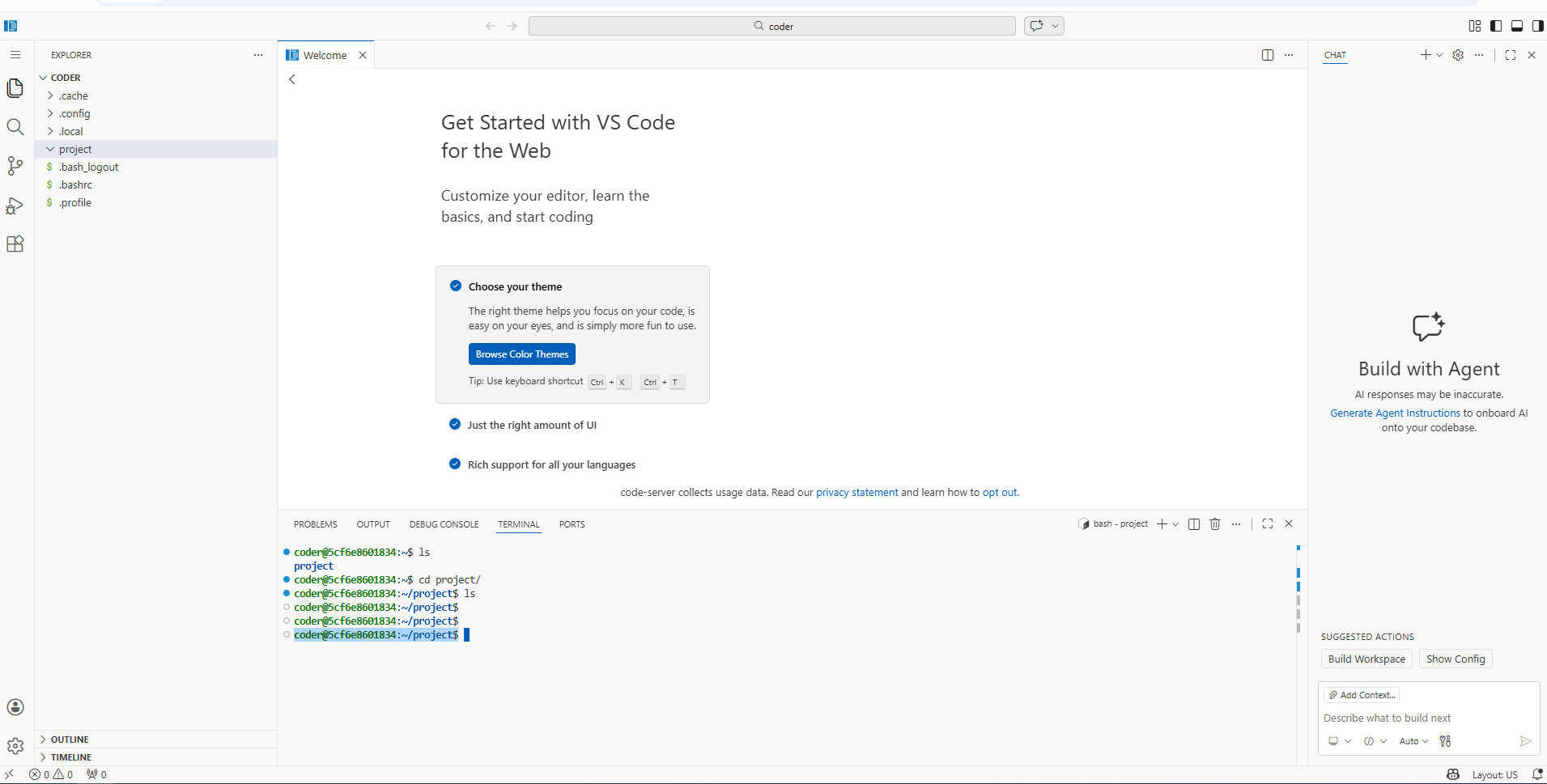Open the hamburger application menu

pos(15,55)
